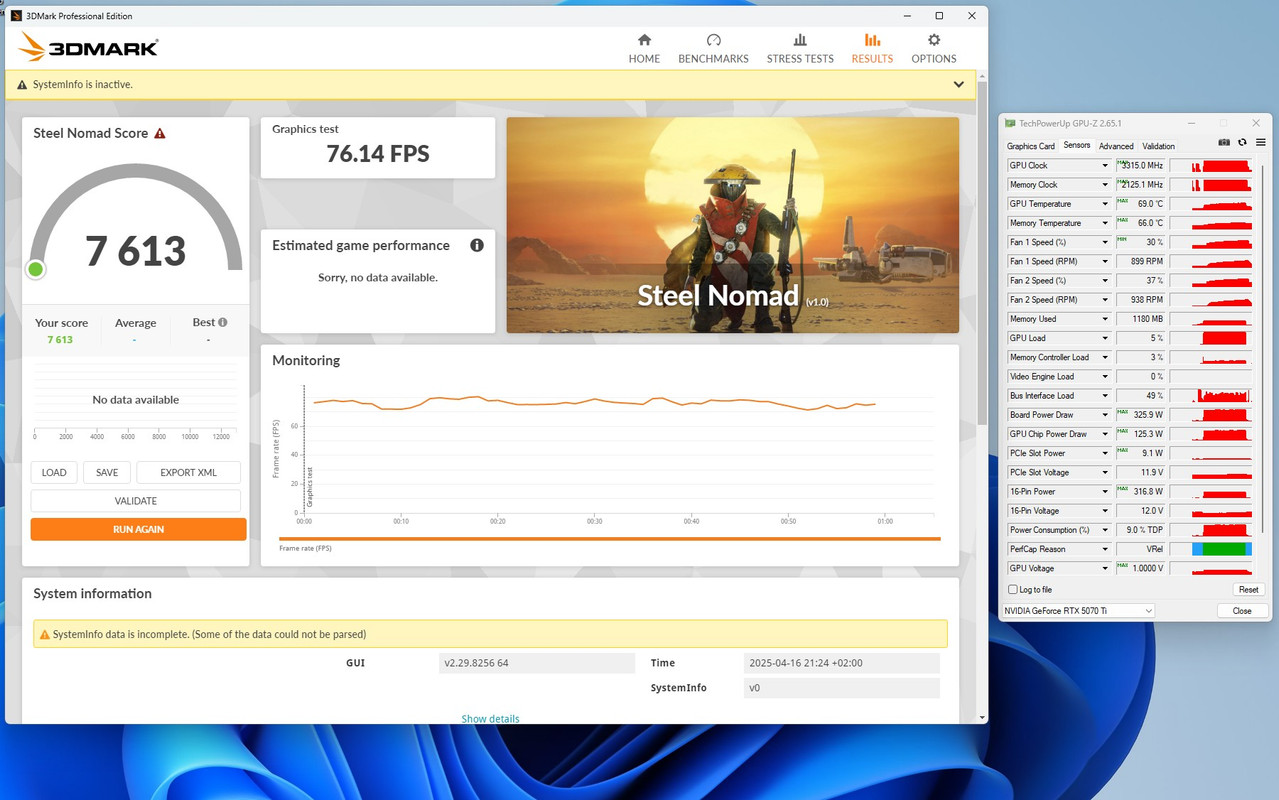
Task: Click the warning icon beside SystemInfo is inactive
Action: tap(22, 85)
